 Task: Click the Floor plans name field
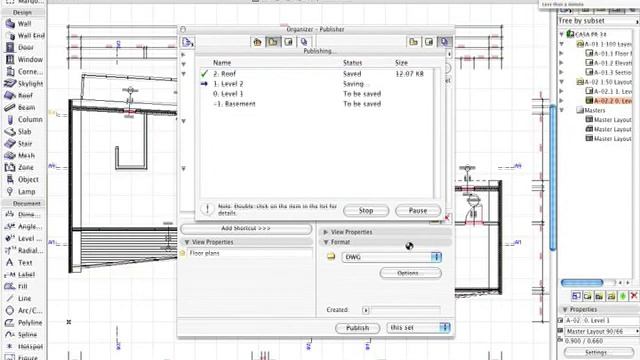pos(250,253)
